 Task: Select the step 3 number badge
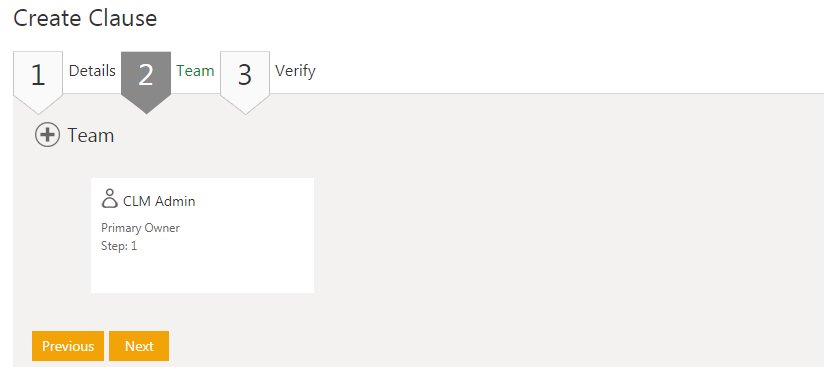(245, 75)
